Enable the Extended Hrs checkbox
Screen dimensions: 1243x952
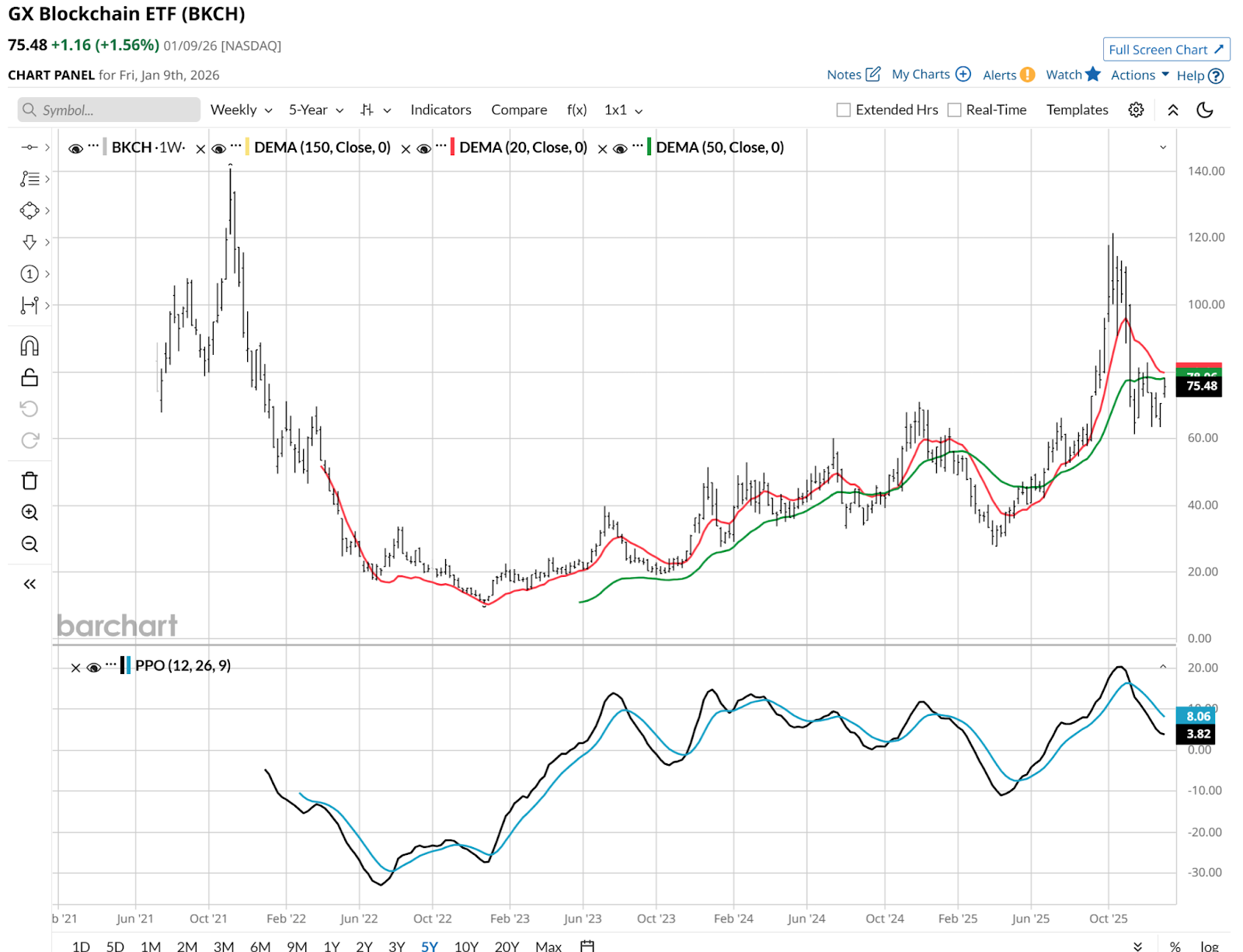point(843,110)
